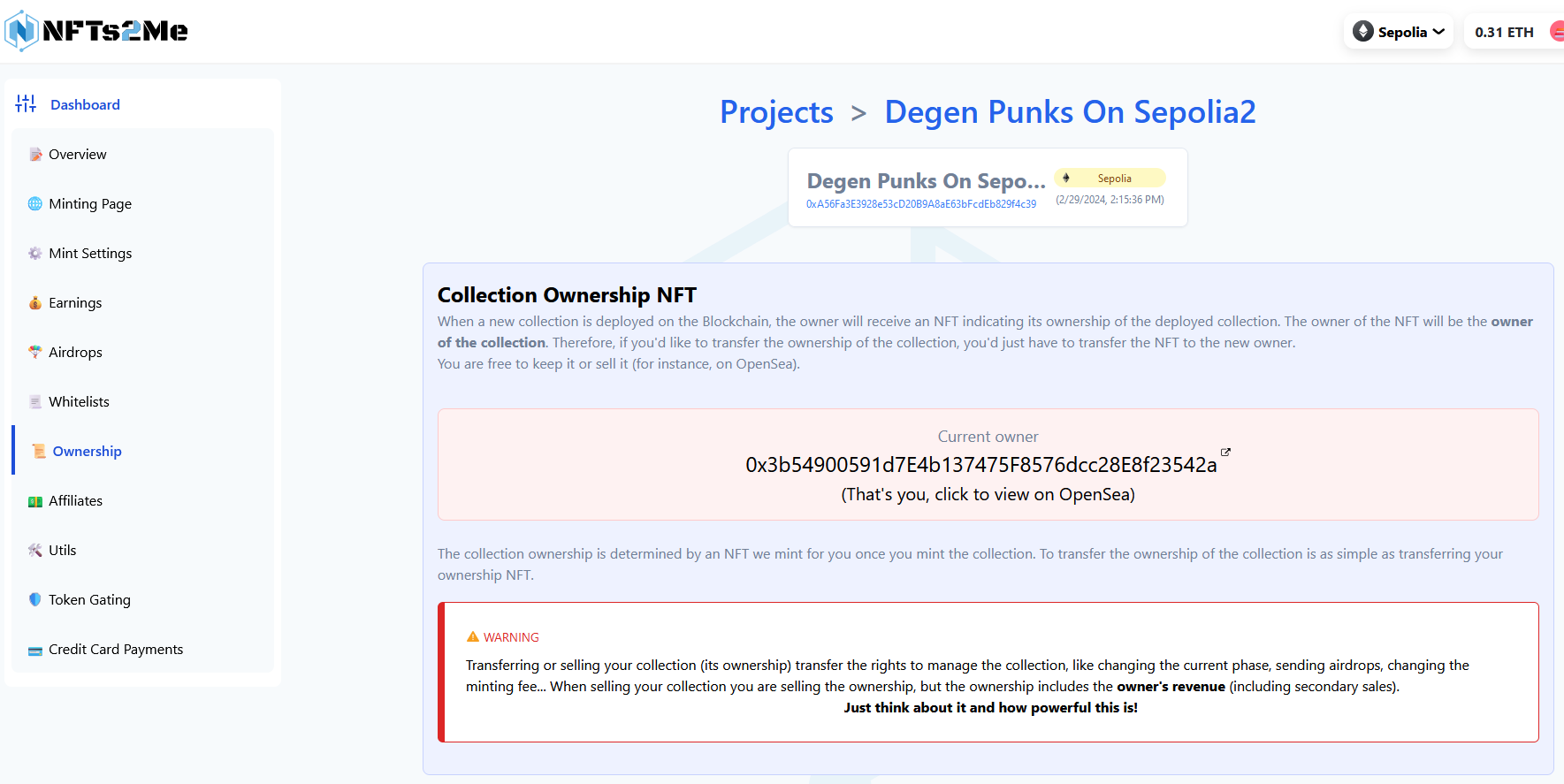Click external link icon beside owner address
1564x784 pixels.
point(1225,453)
